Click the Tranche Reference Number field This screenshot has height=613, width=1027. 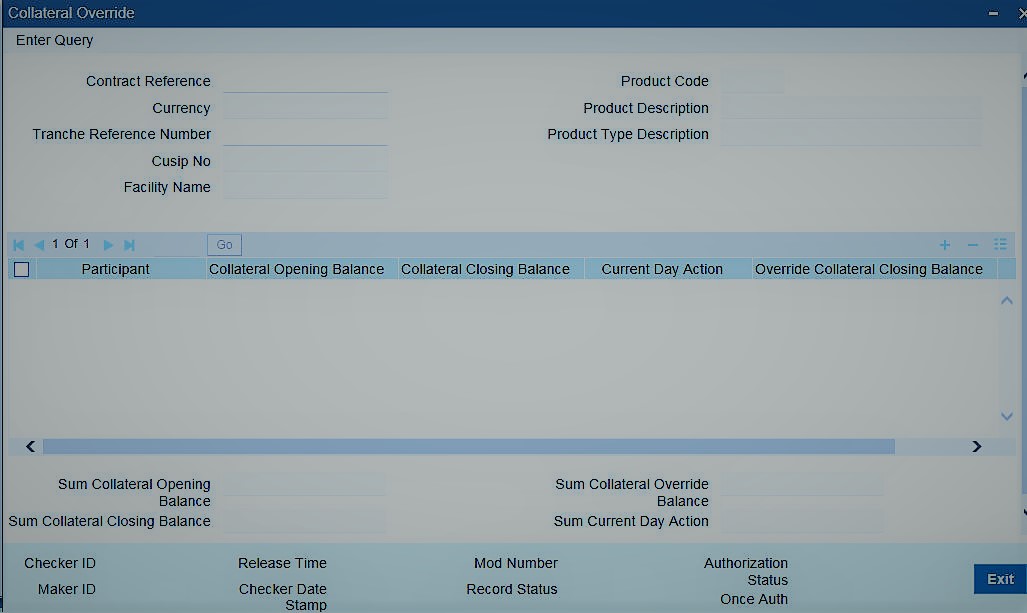(305, 134)
